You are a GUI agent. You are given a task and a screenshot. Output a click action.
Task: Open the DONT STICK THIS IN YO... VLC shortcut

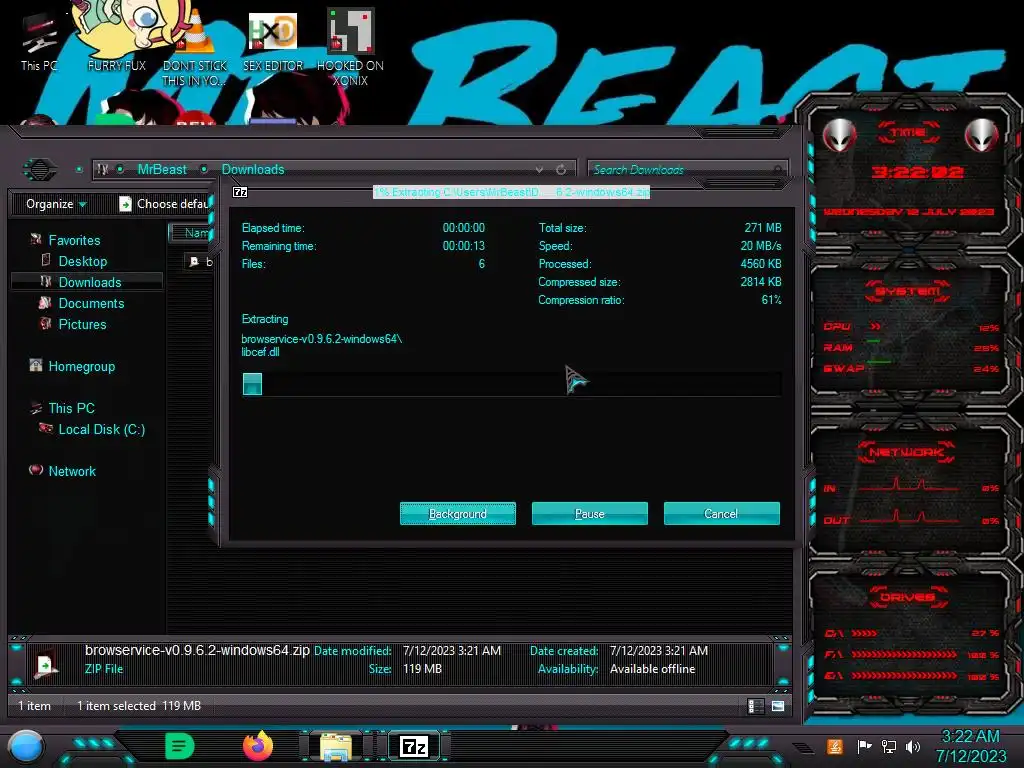click(x=195, y=47)
